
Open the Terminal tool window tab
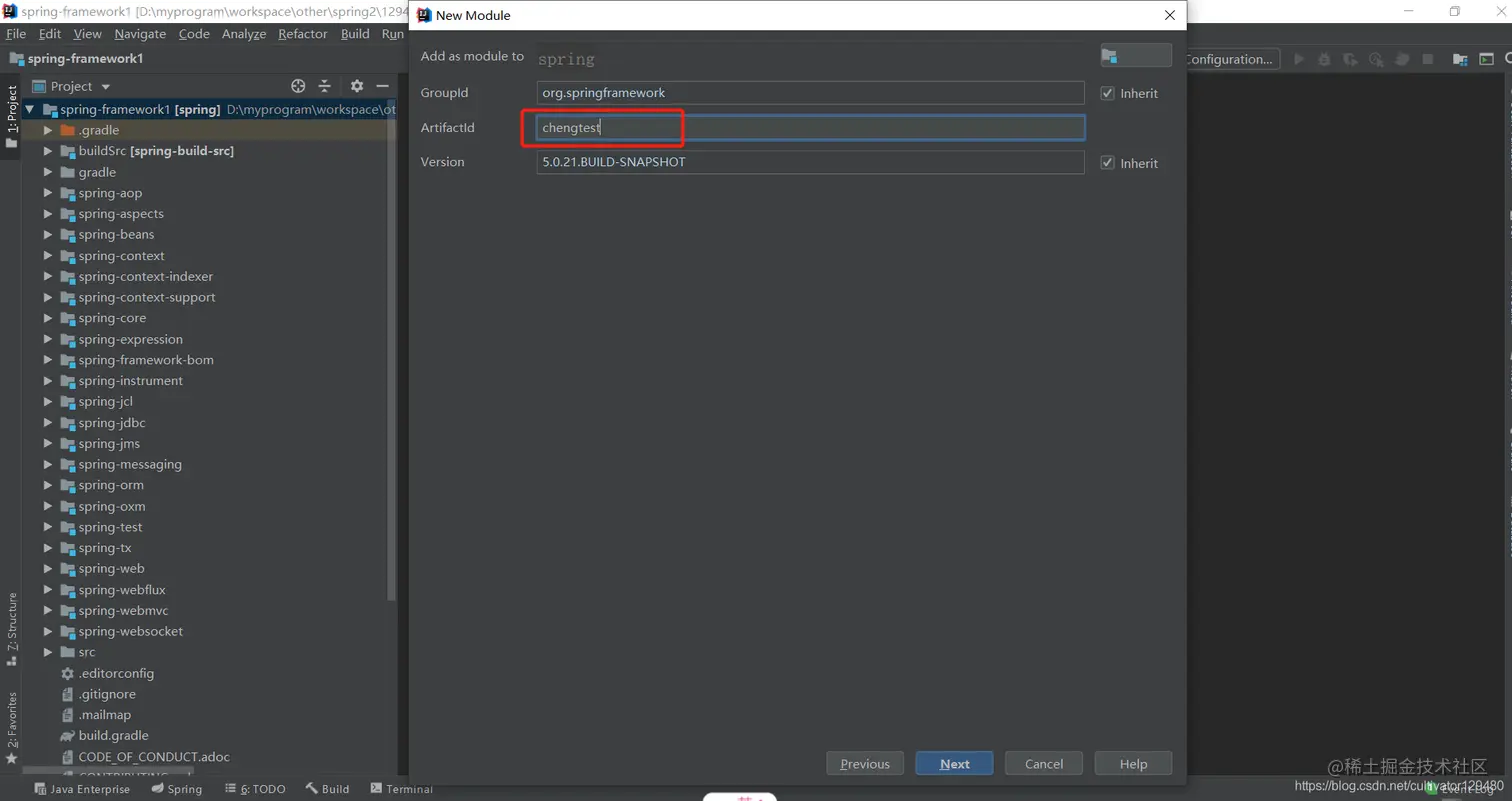coord(401,789)
